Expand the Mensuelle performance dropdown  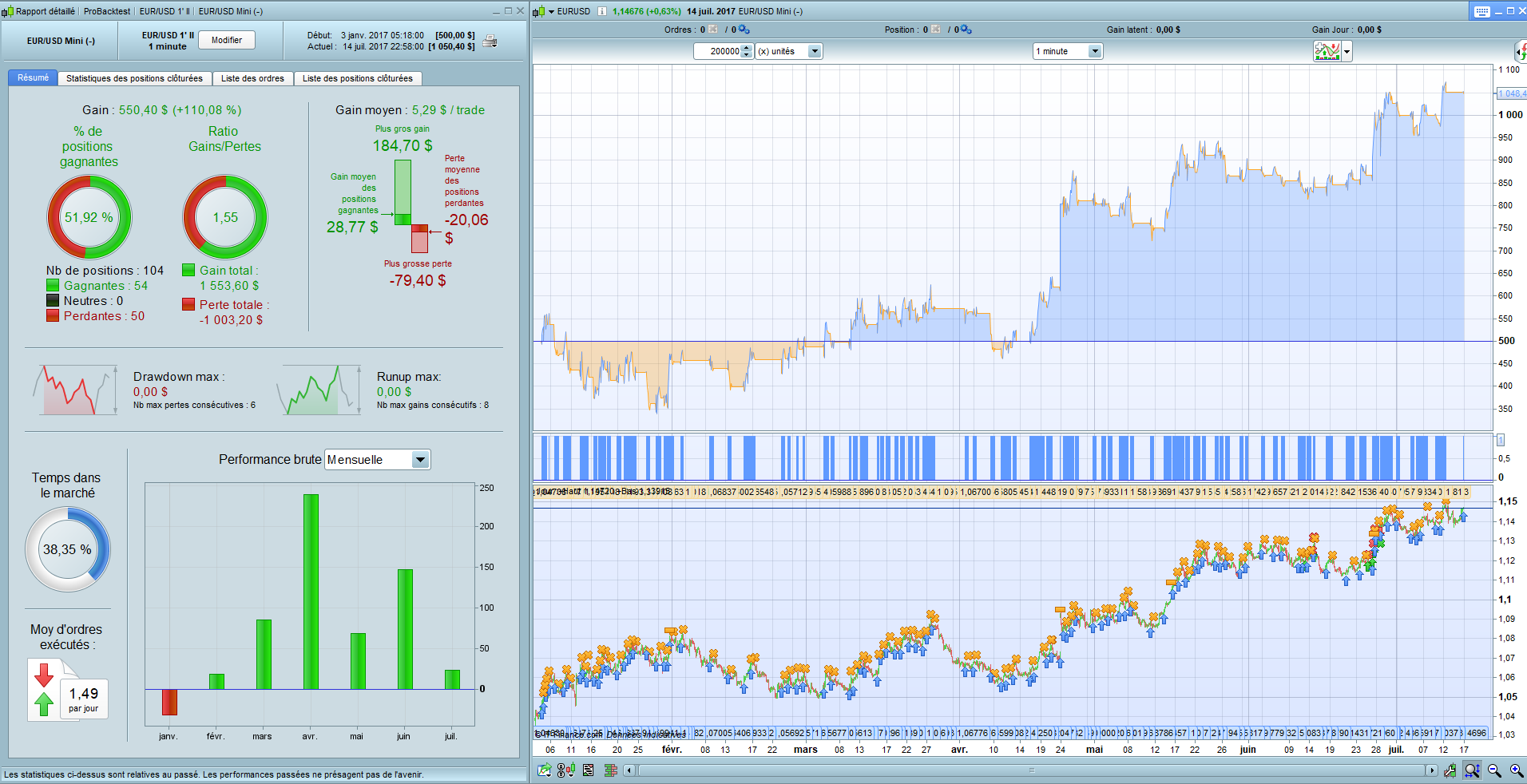point(420,460)
